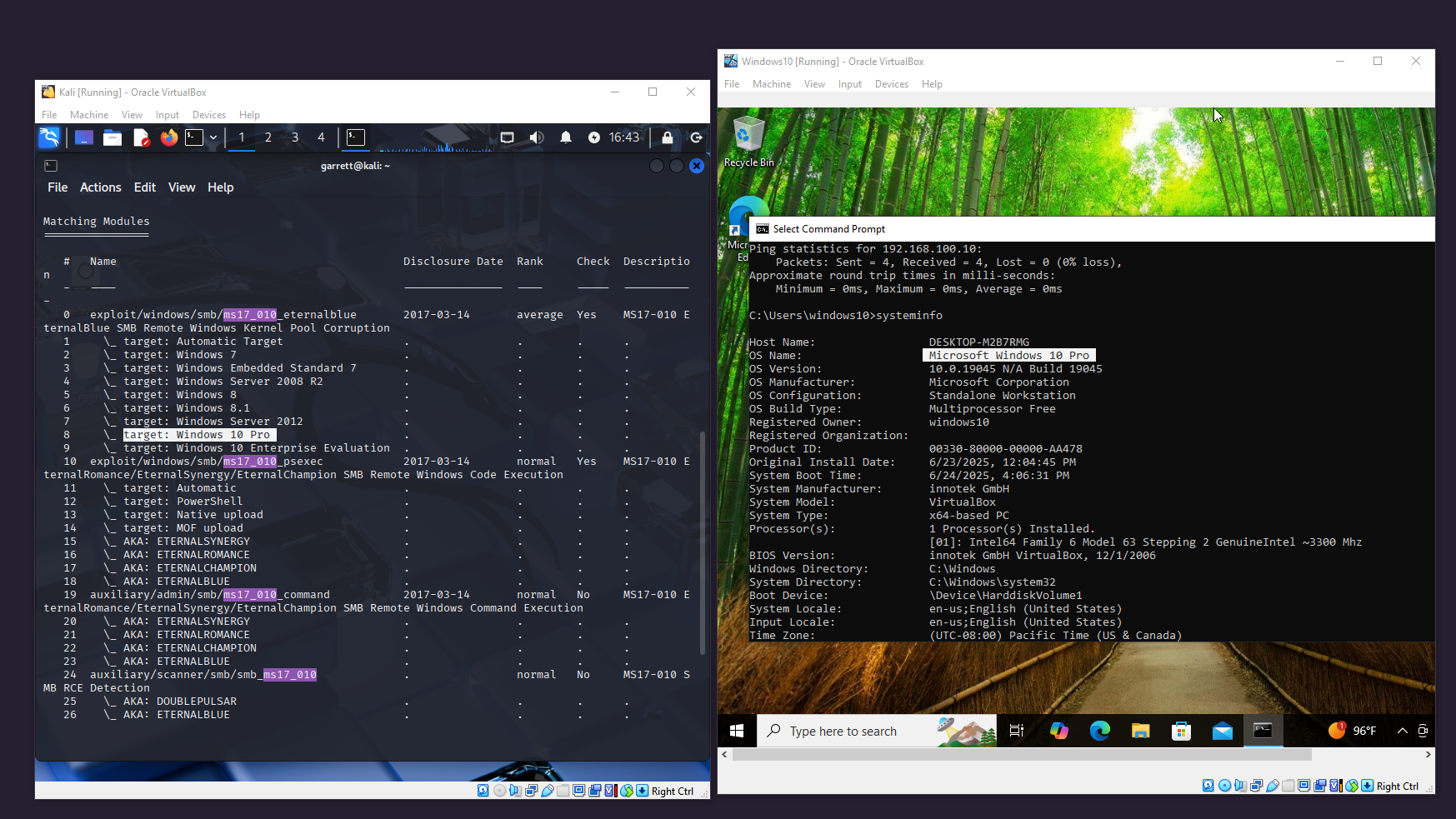Open the Kali dragon applications menu
1456x819 pixels.
[49, 137]
